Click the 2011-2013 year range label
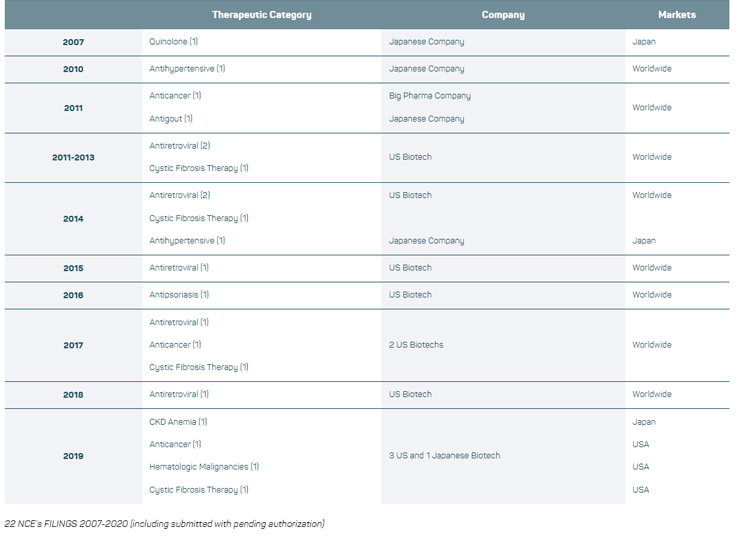Viewport: 743px width, 537px height. click(73, 157)
